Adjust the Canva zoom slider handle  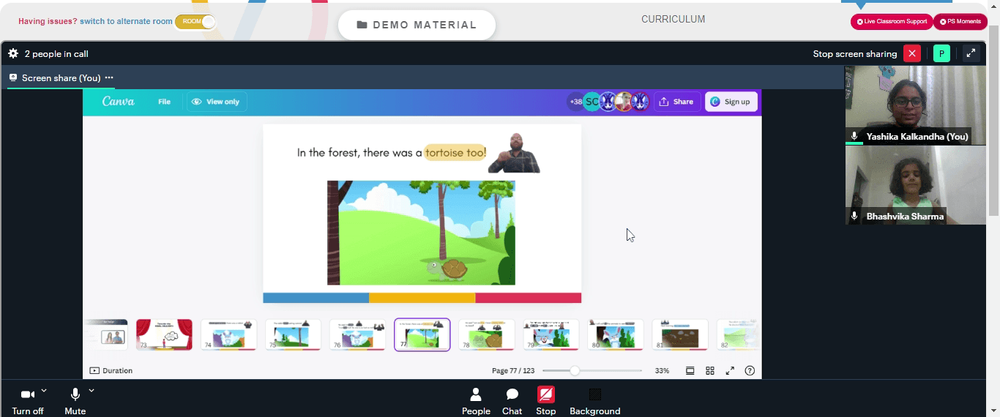[x=575, y=370]
